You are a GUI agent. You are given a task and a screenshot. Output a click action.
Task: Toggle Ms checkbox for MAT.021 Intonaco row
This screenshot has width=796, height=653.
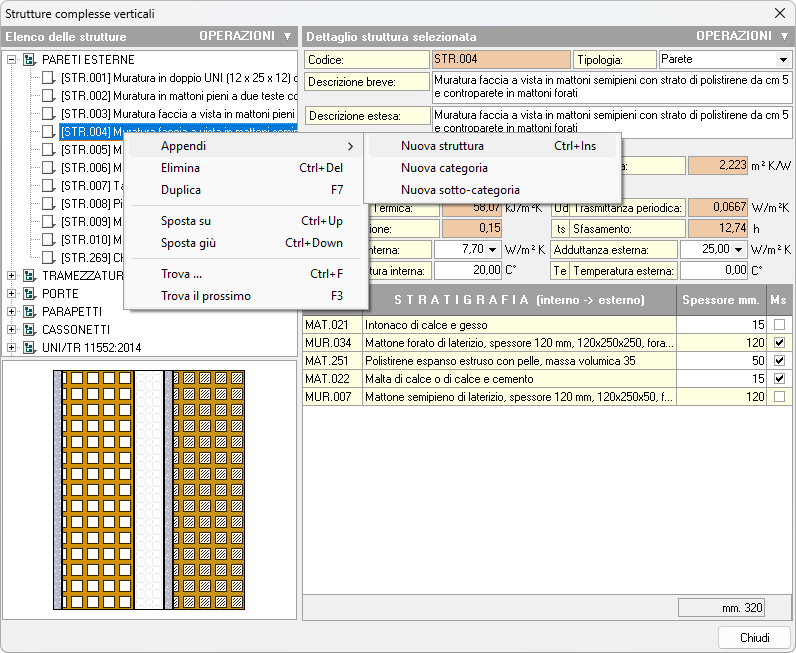[x=779, y=325]
